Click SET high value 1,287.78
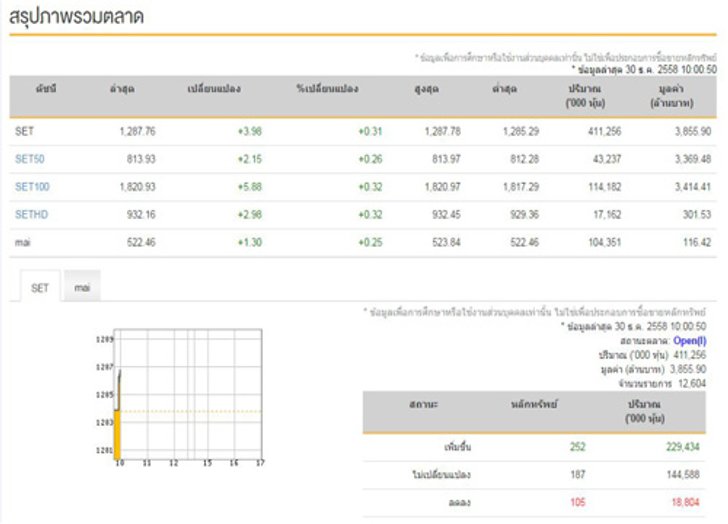This screenshot has width=728, height=524. 442,131
